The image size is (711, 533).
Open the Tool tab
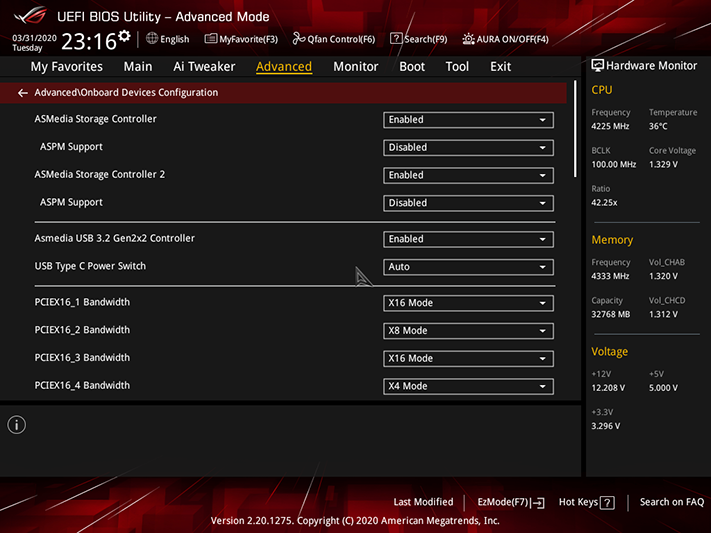tap(457, 67)
